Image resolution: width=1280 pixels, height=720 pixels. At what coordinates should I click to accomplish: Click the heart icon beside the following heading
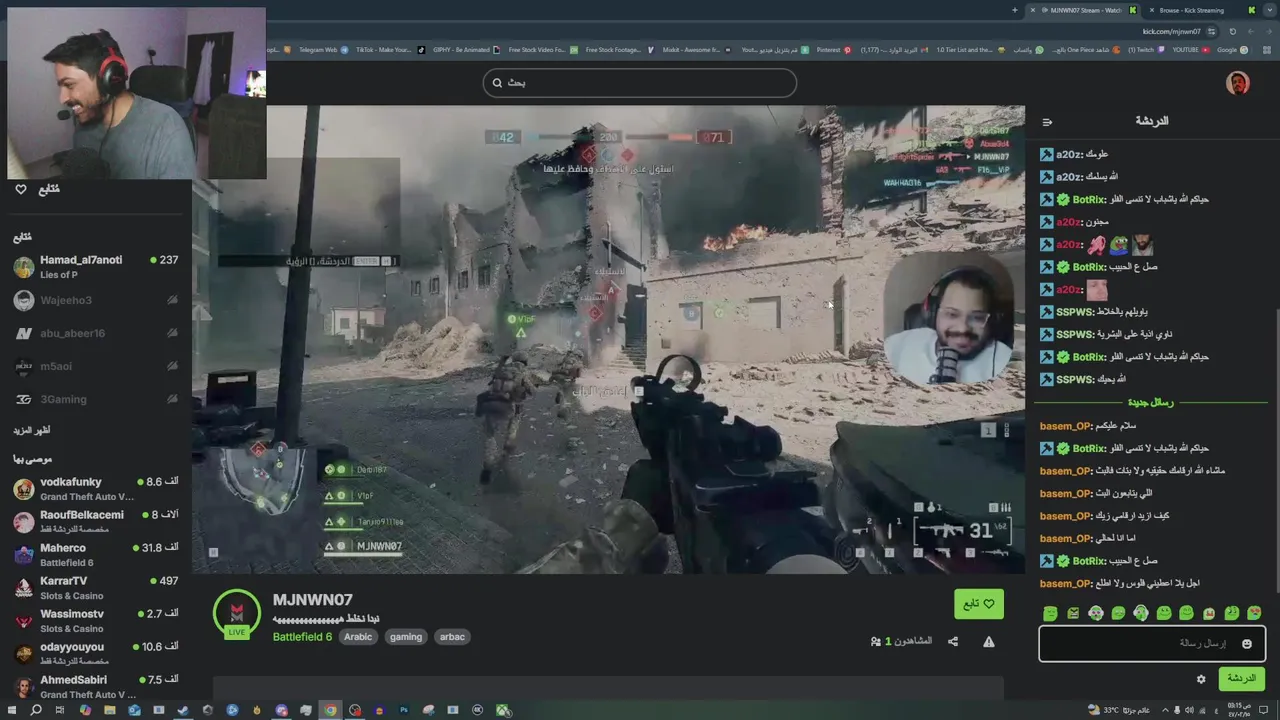(21, 189)
